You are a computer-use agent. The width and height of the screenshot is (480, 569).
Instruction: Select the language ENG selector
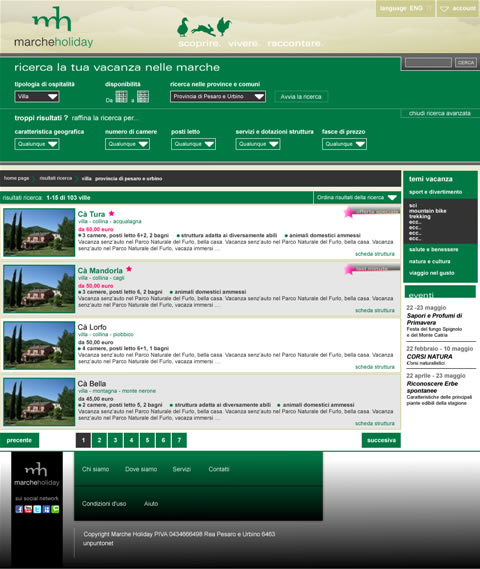tap(405, 8)
